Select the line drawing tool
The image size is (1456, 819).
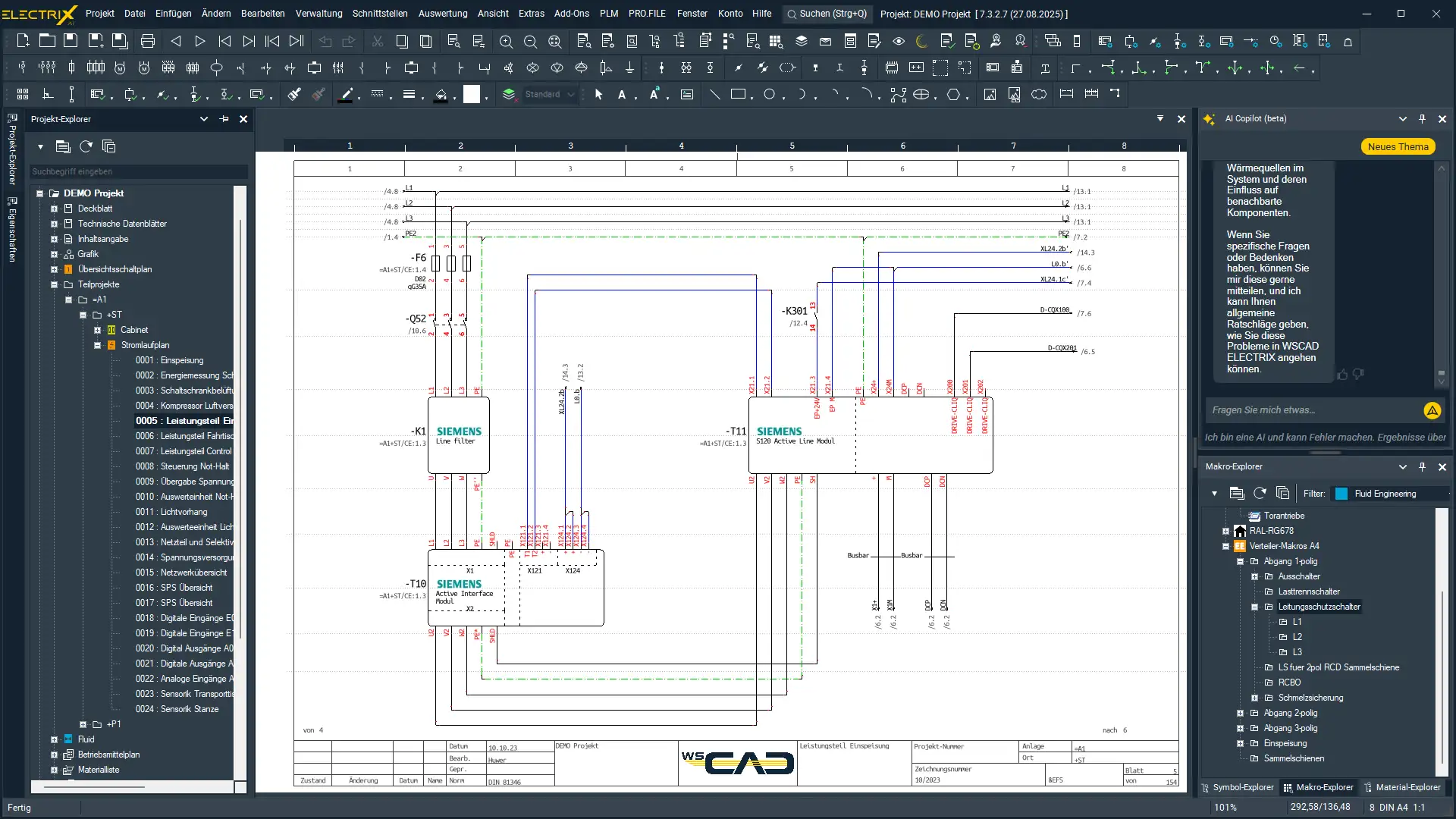[x=714, y=94]
